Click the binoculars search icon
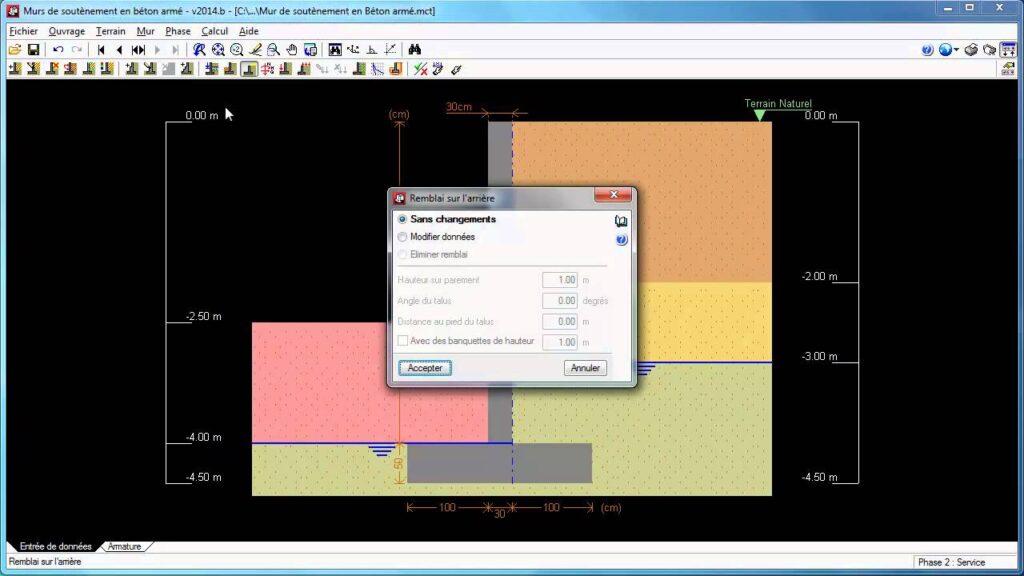1024x576 pixels. (x=415, y=49)
